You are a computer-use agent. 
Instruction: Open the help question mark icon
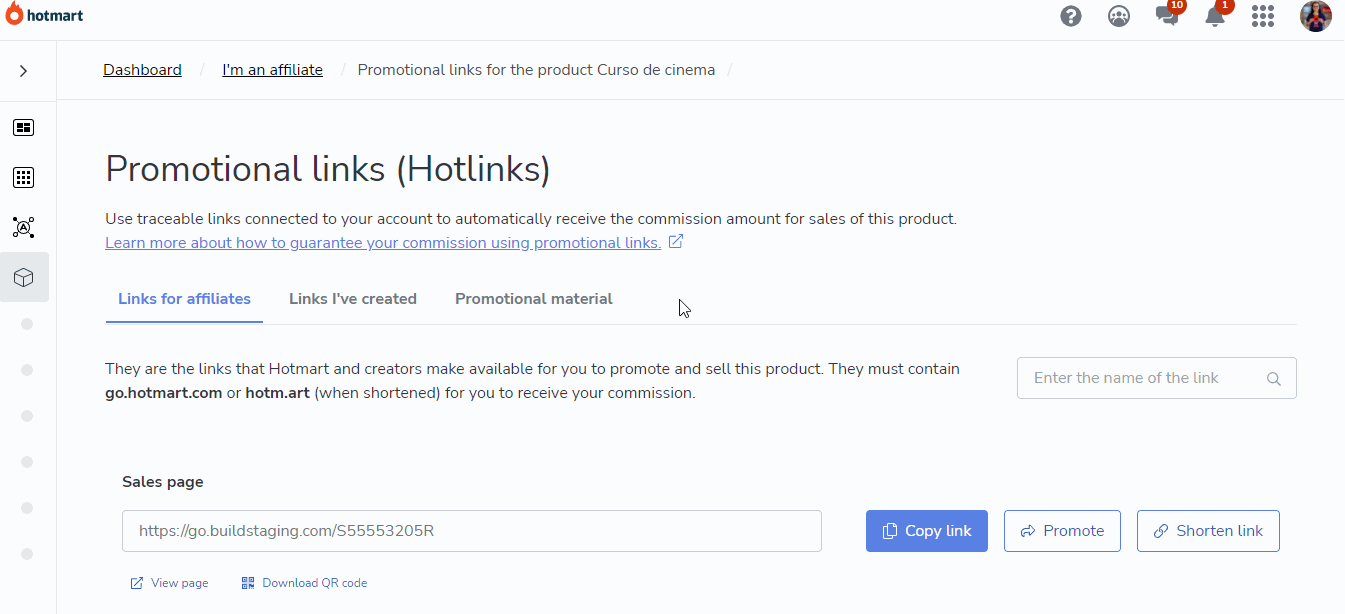click(1071, 16)
